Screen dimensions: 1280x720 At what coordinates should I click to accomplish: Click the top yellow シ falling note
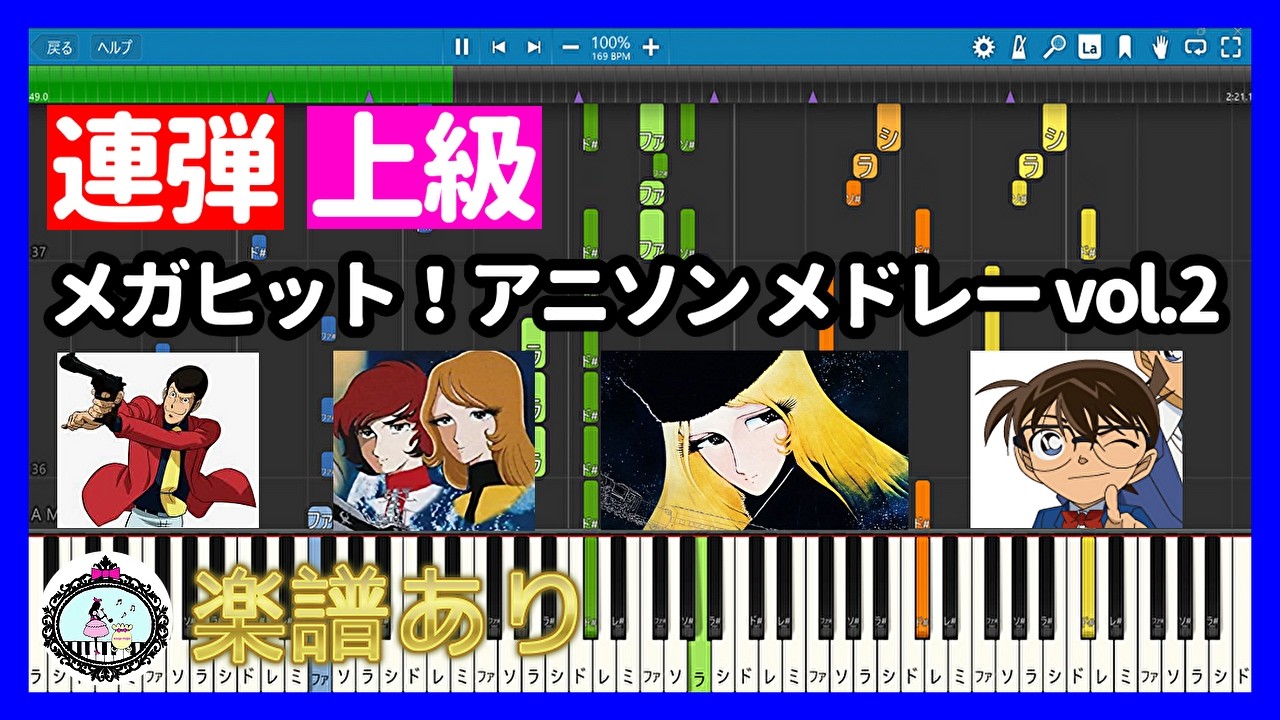1054,128
